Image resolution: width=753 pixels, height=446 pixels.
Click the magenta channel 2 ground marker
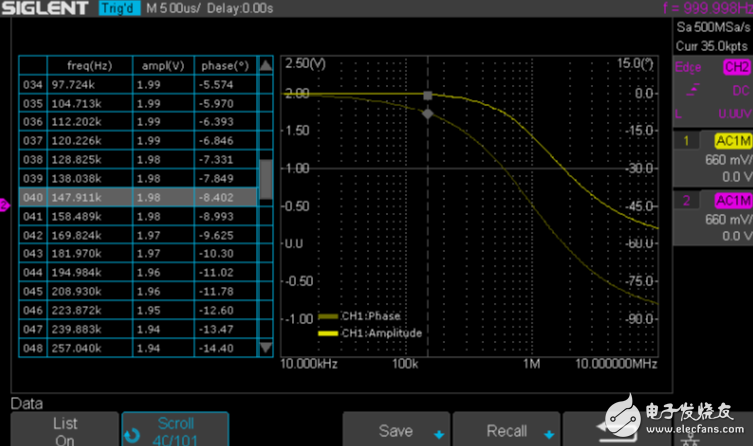click(4, 205)
